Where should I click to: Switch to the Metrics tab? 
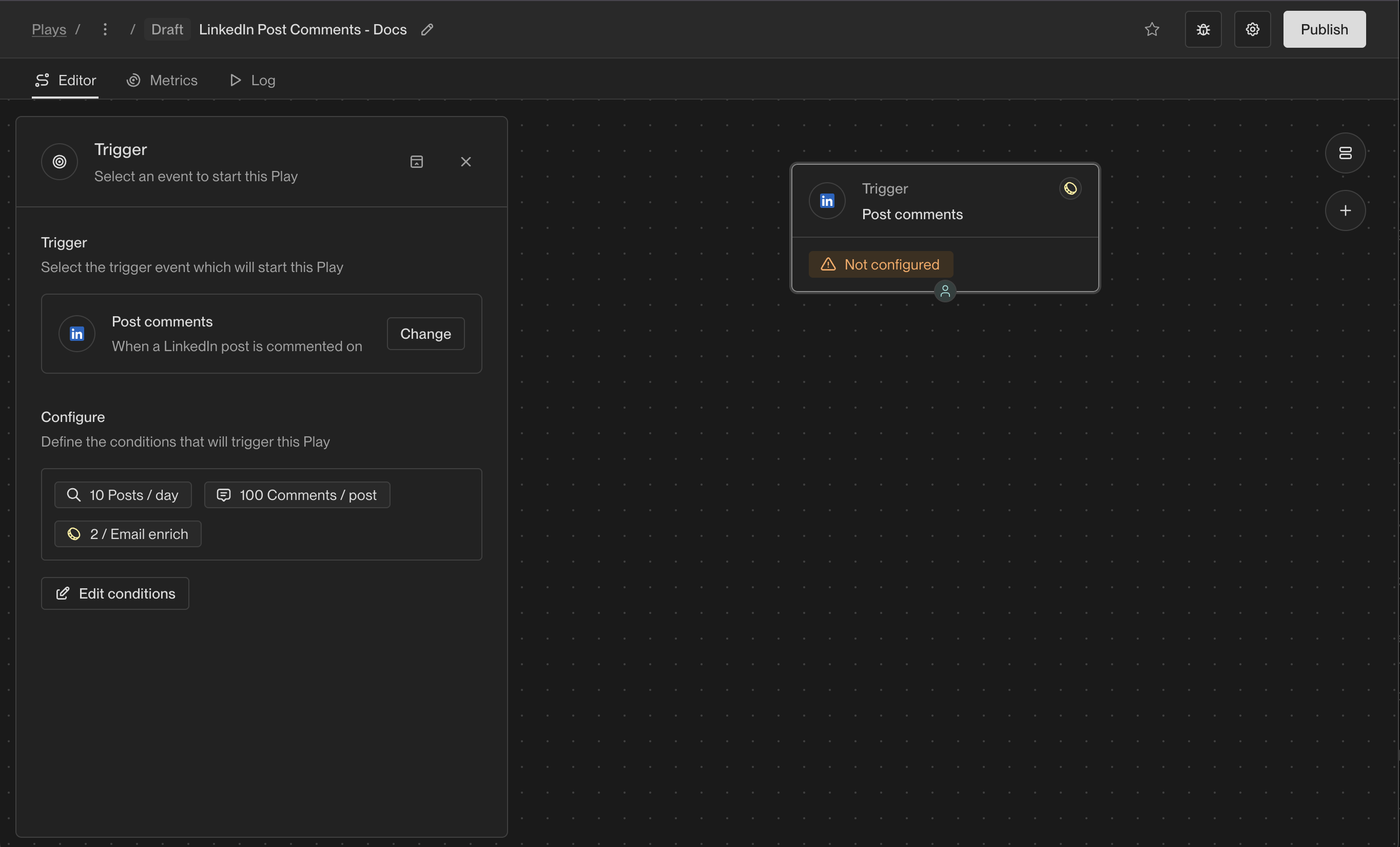pyautogui.click(x=162, y=80)
